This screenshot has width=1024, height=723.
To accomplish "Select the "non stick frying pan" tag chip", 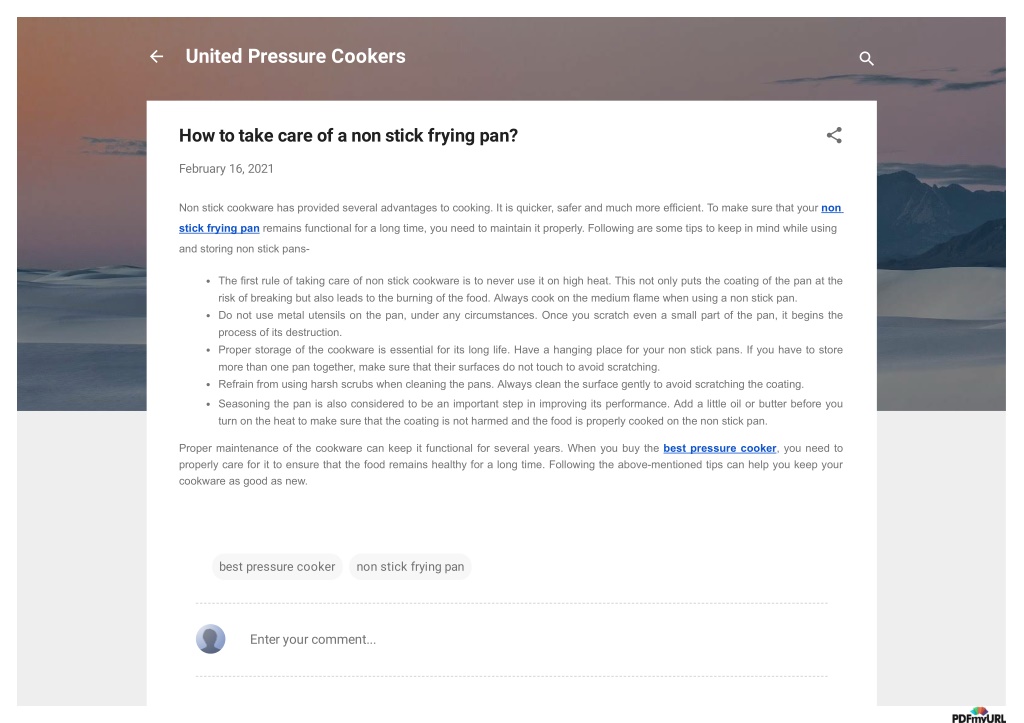I will click(x=410, y=566).
